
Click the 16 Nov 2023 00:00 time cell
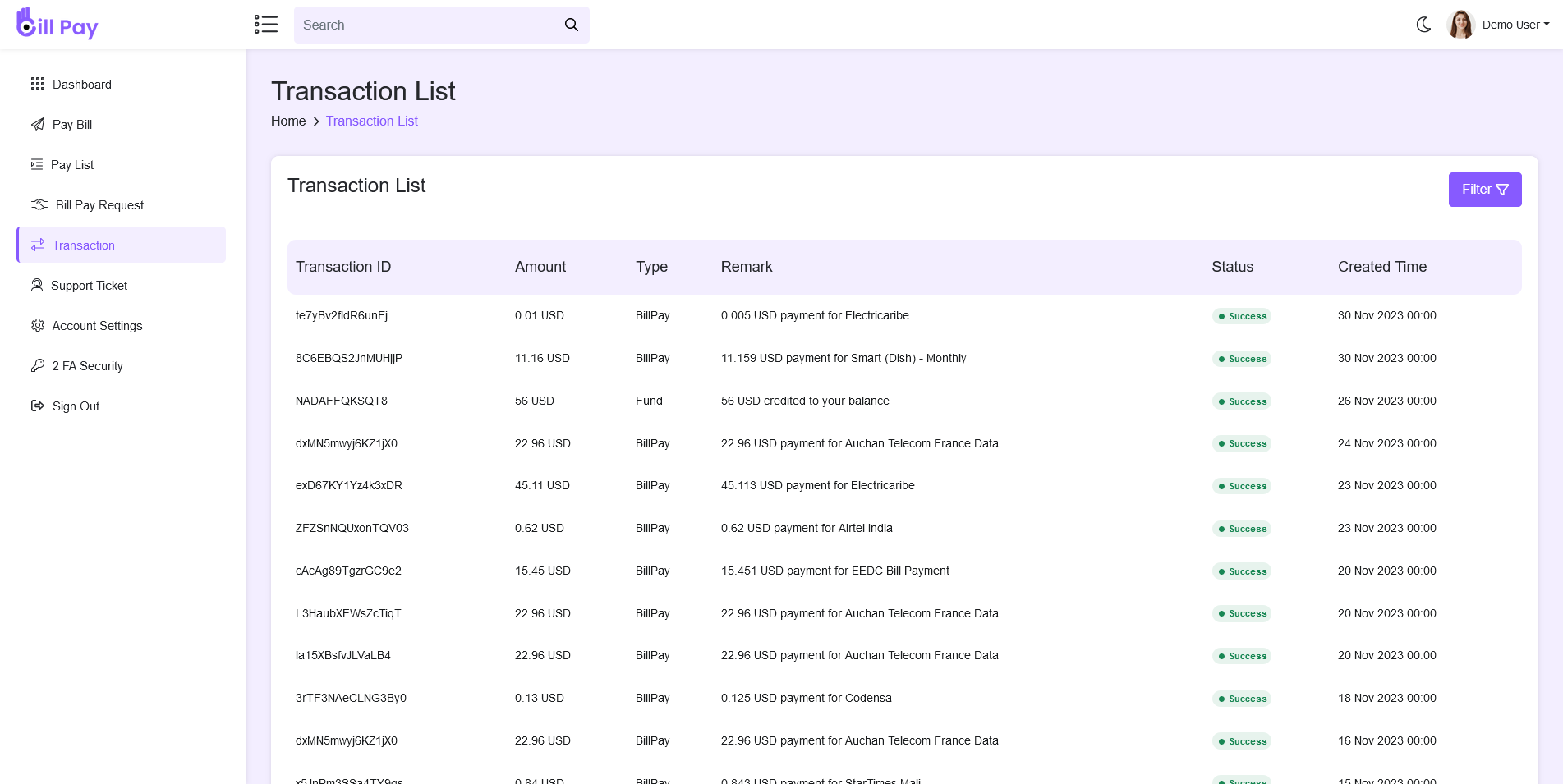point(1387,740)
